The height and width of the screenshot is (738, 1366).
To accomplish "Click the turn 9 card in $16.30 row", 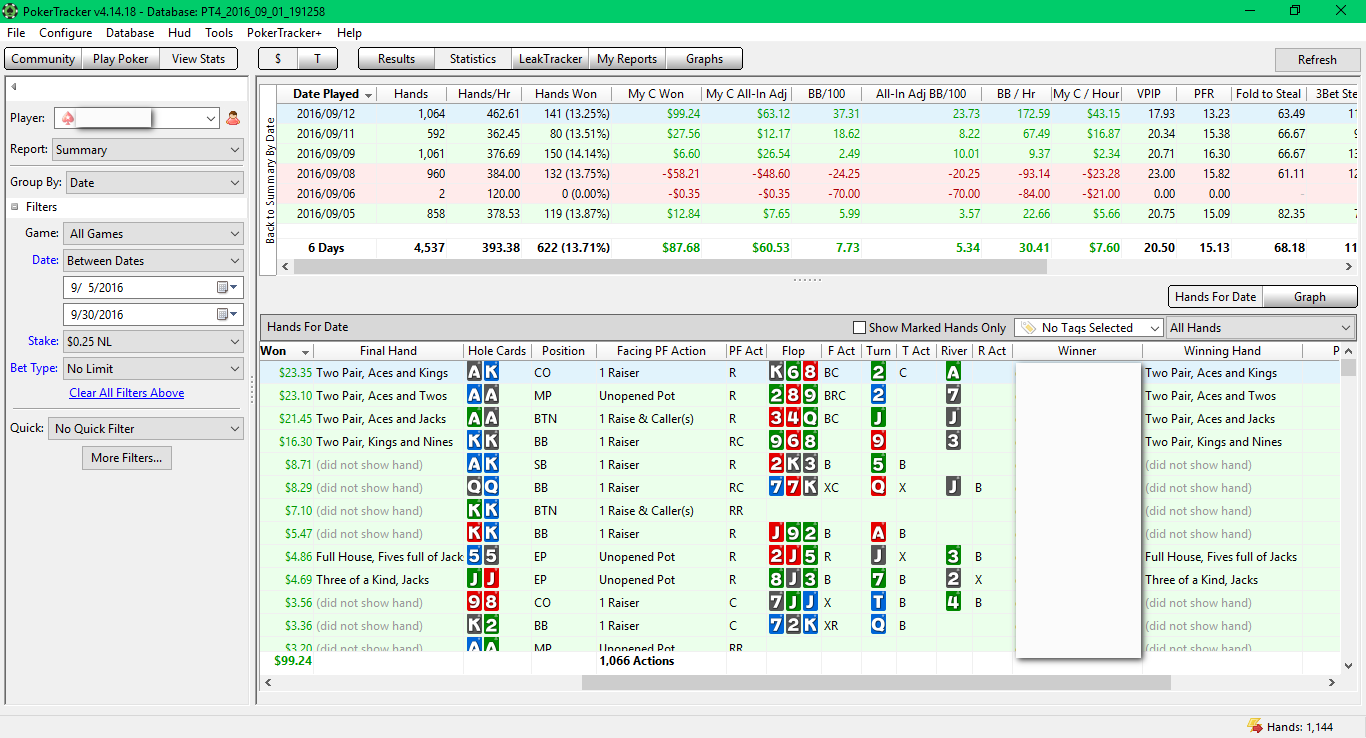I will pos(878,441).
